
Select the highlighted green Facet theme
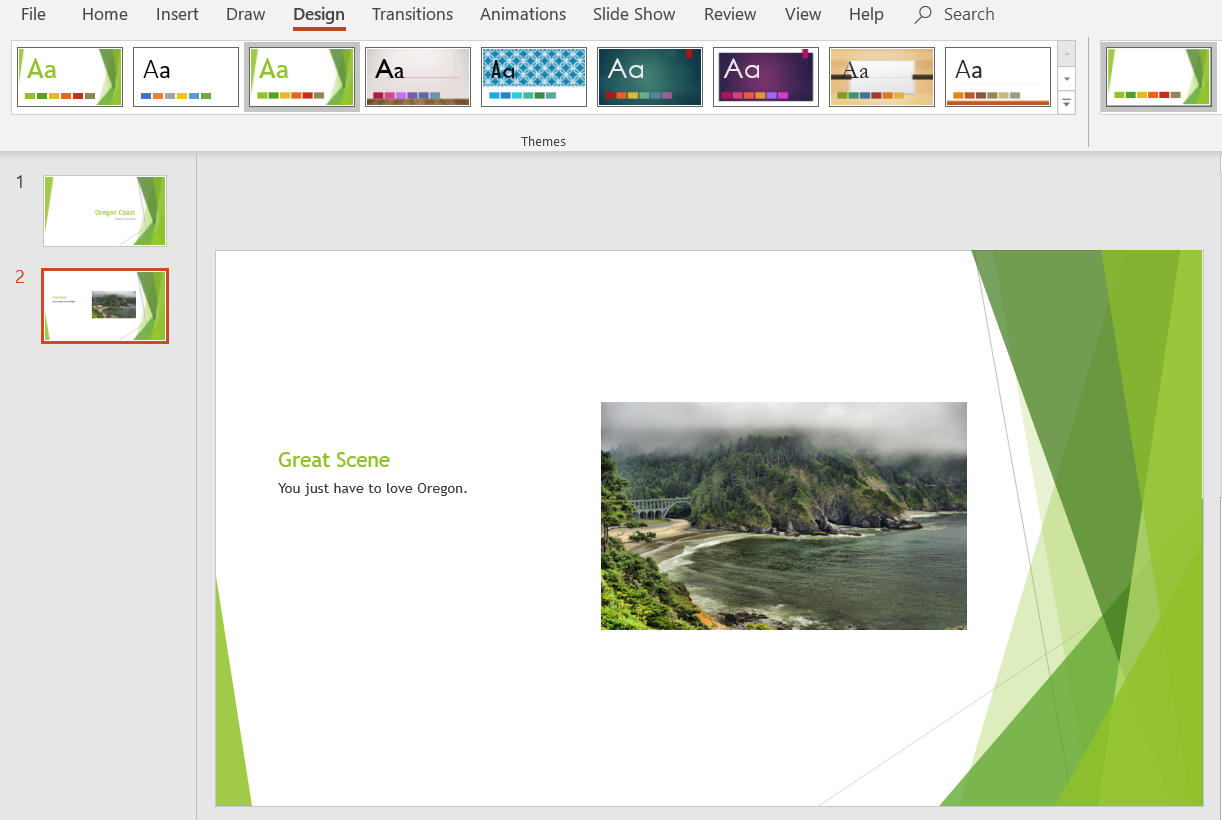(302, 76)
